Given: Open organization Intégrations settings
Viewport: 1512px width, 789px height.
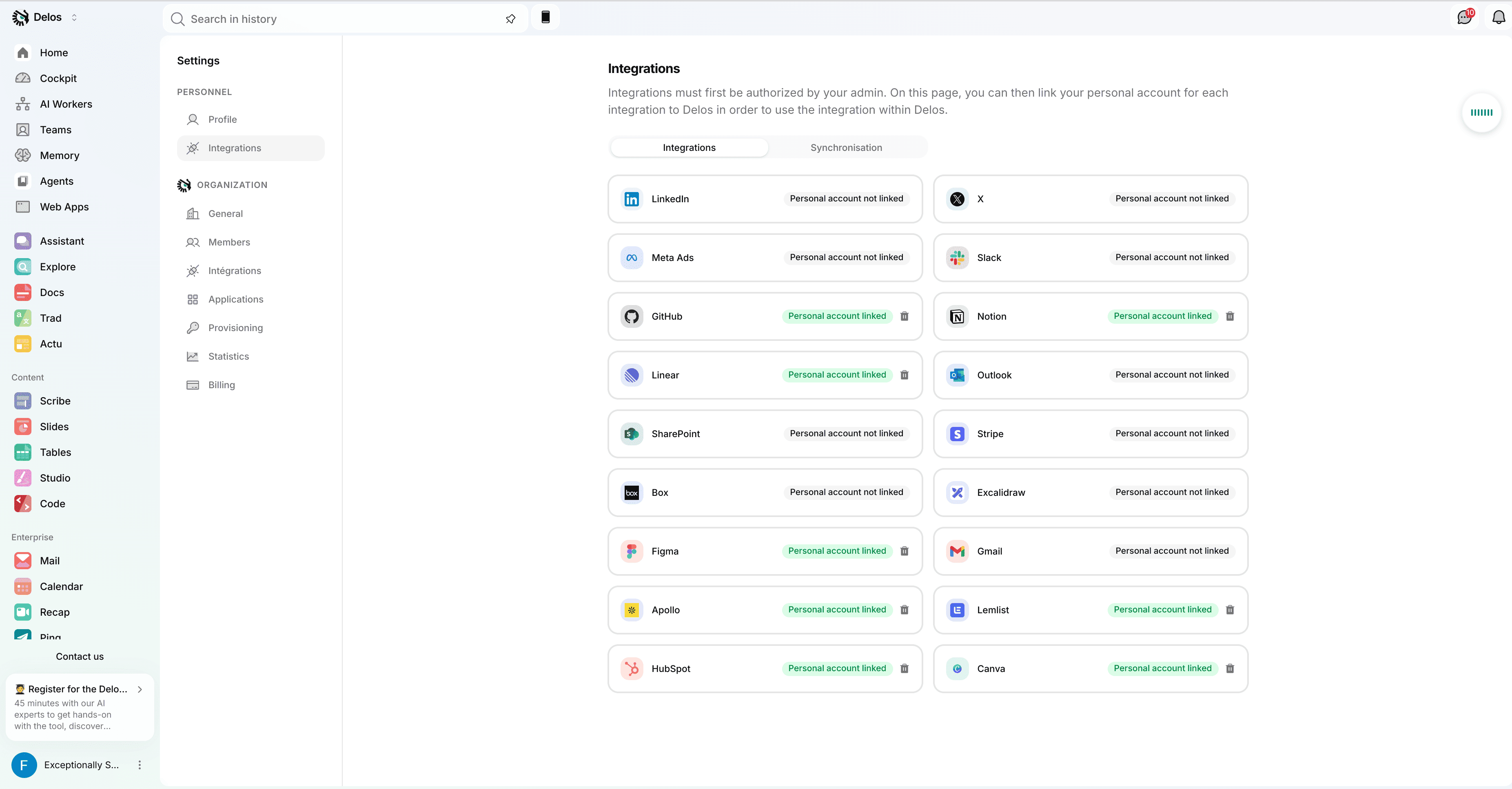Looking at the screenshot, I should [251, 271].
